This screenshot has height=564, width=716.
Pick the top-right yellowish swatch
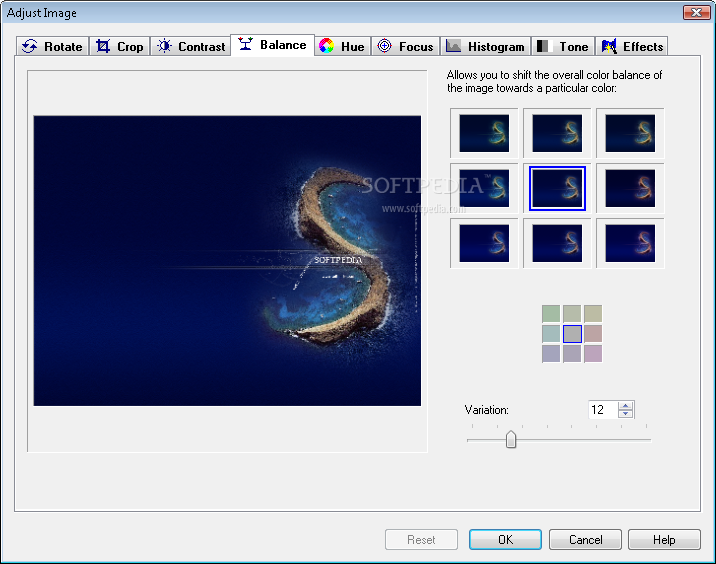593,314
